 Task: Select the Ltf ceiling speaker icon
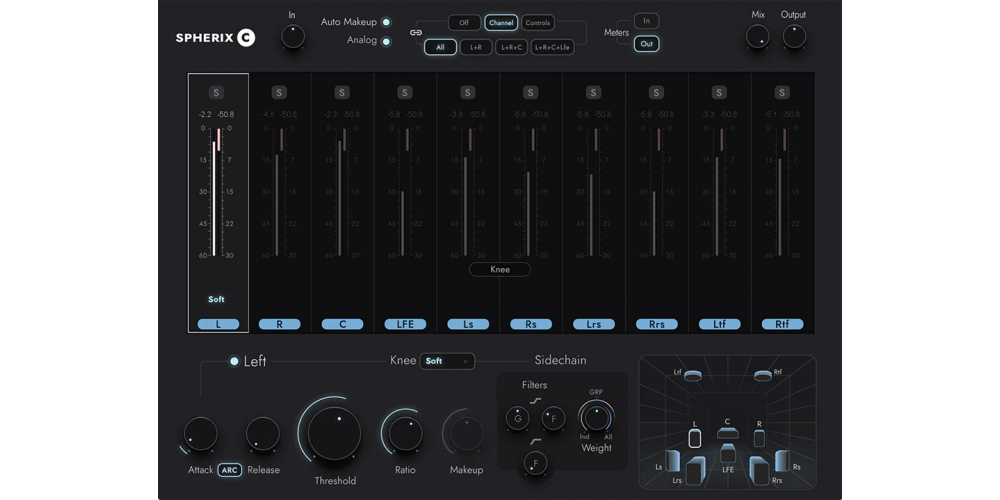click(x=693, y=376)
